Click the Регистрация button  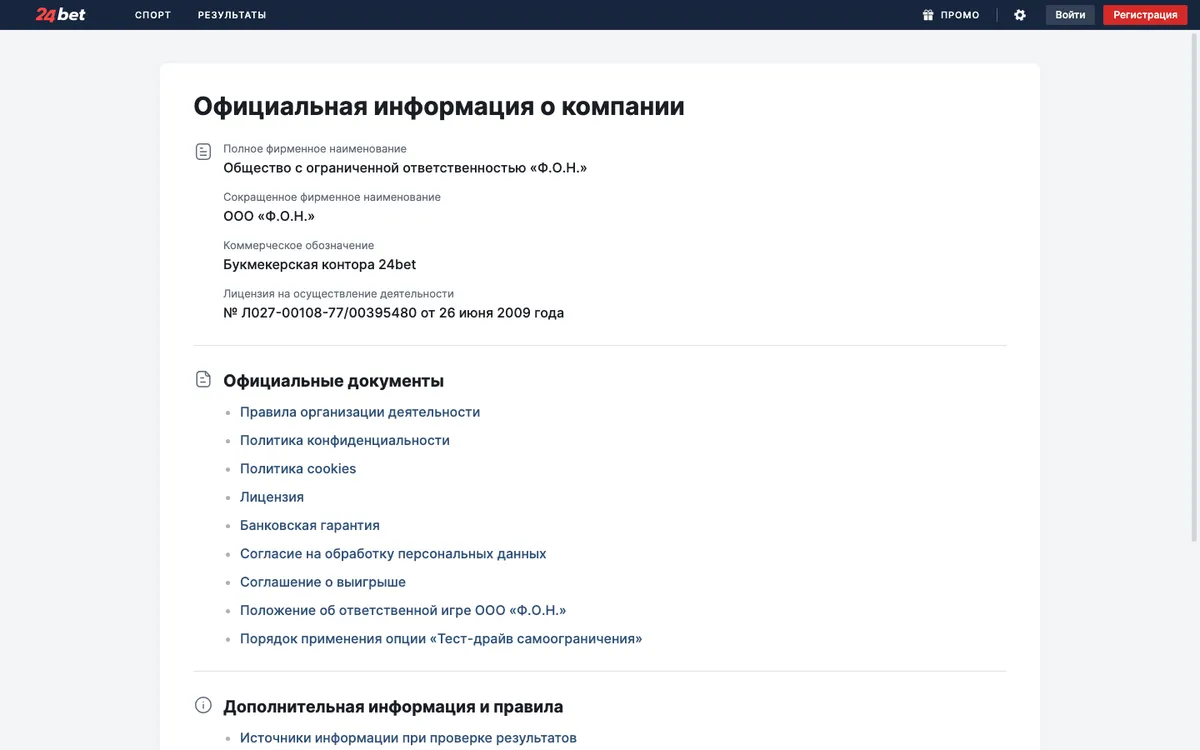[1145, 15]
